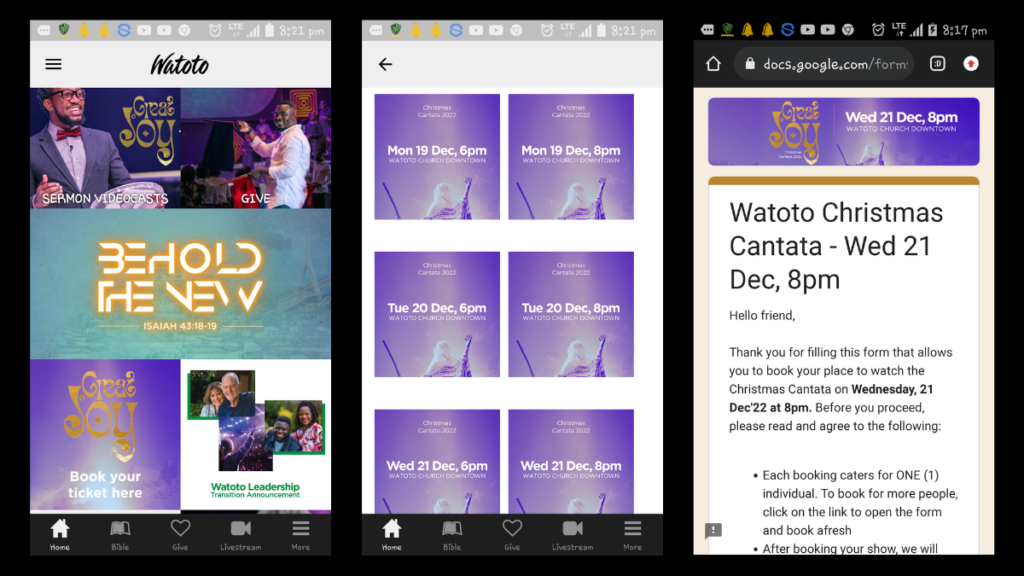Tap the Book your ticket here tile
The height and width of the screenshot is (576, 1024).
105,434
